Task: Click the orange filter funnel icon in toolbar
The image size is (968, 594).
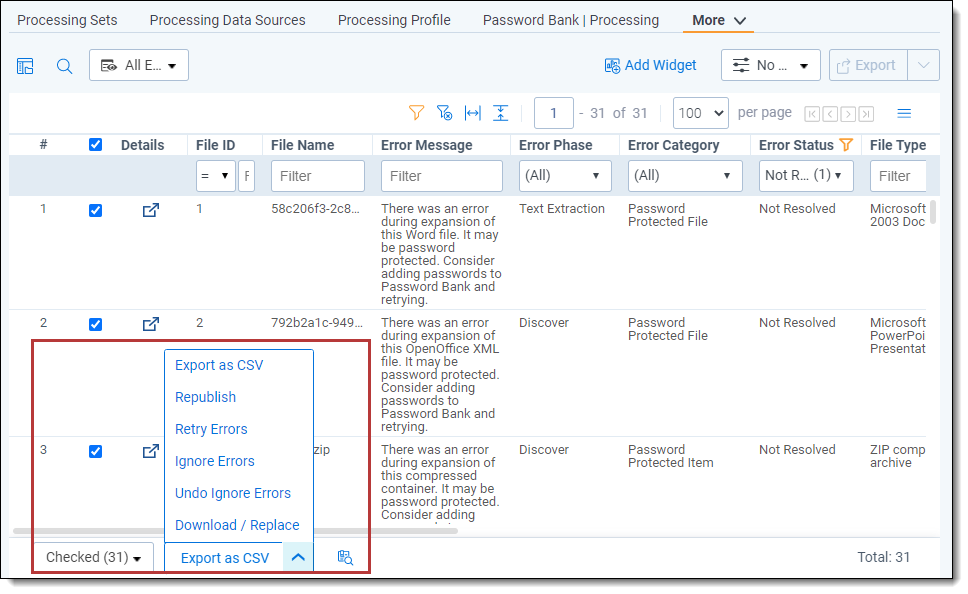Action: coord(416,113)
